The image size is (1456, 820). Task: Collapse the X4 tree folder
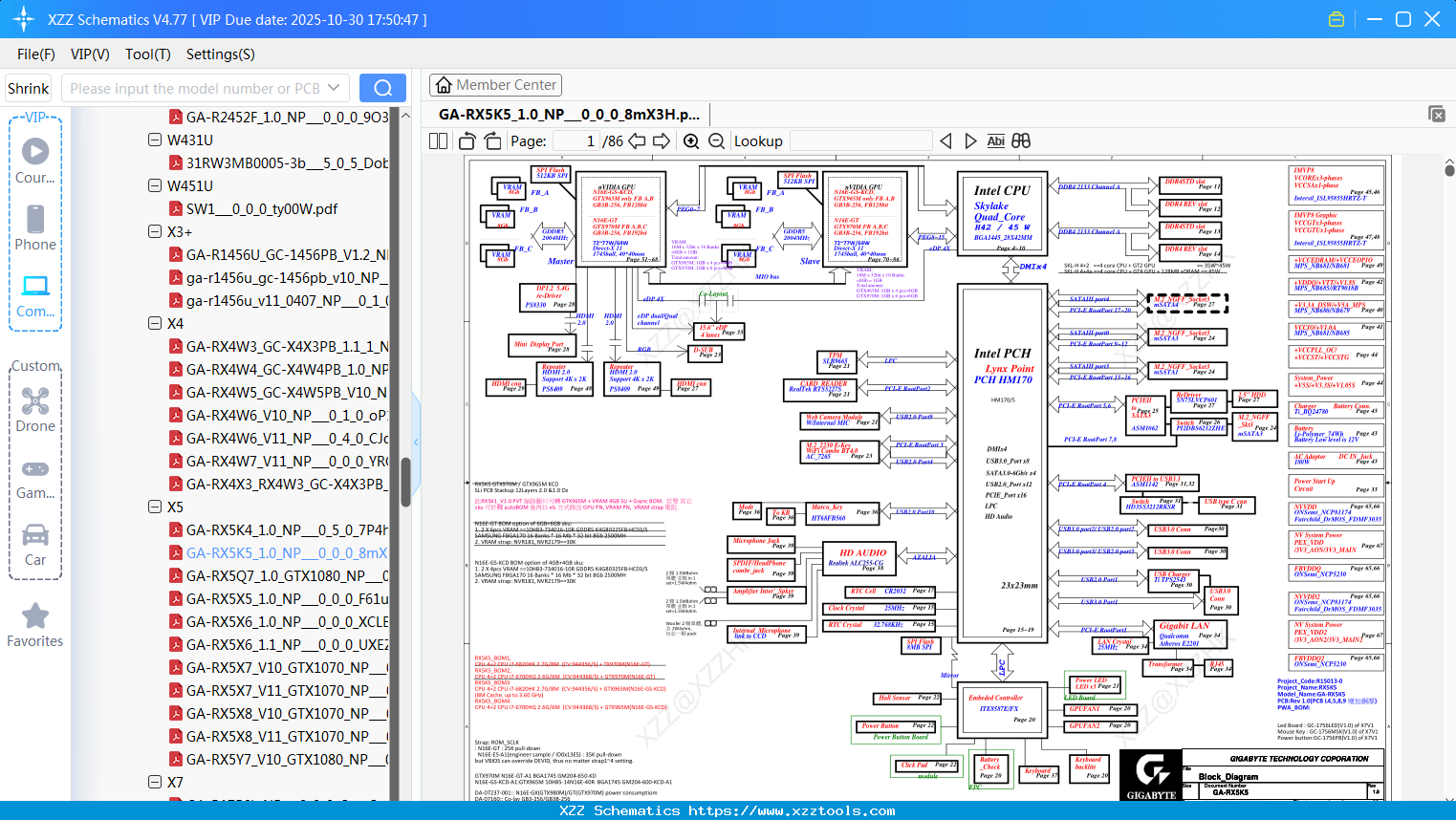pos(155,323)
